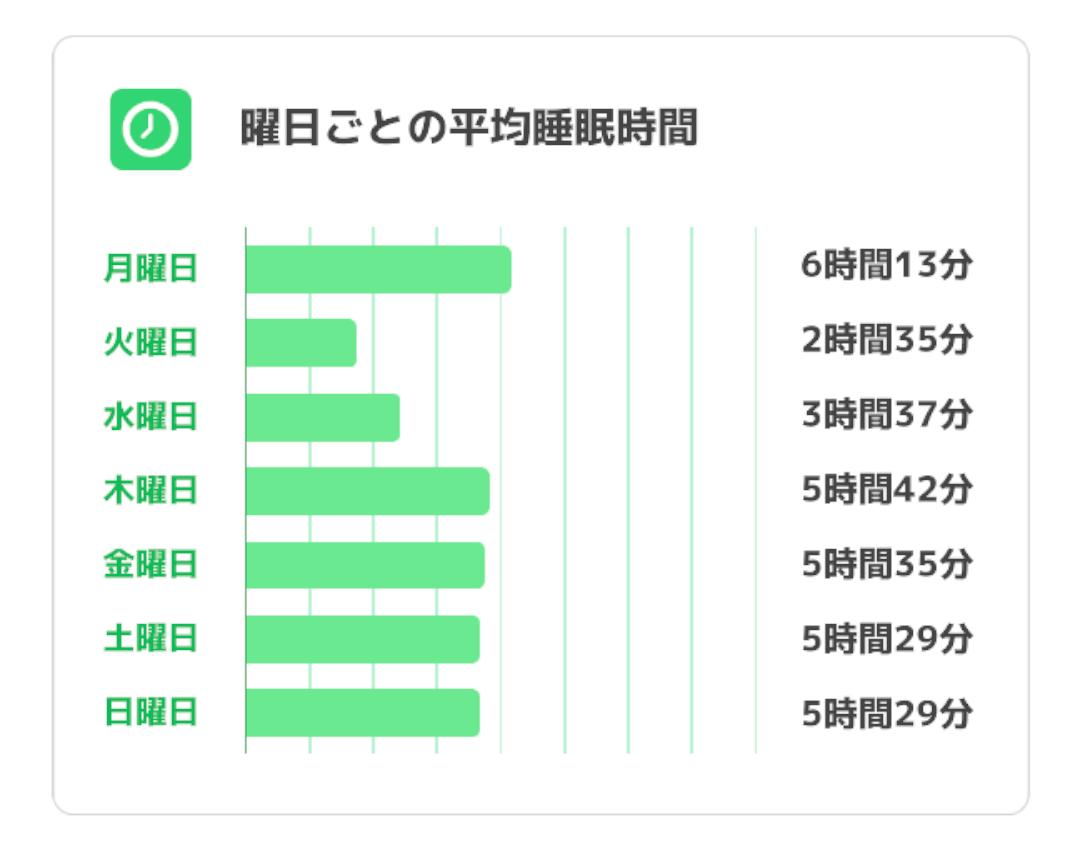Click the green clock icon
The image size is (1080, 854).
click(150, 130)
